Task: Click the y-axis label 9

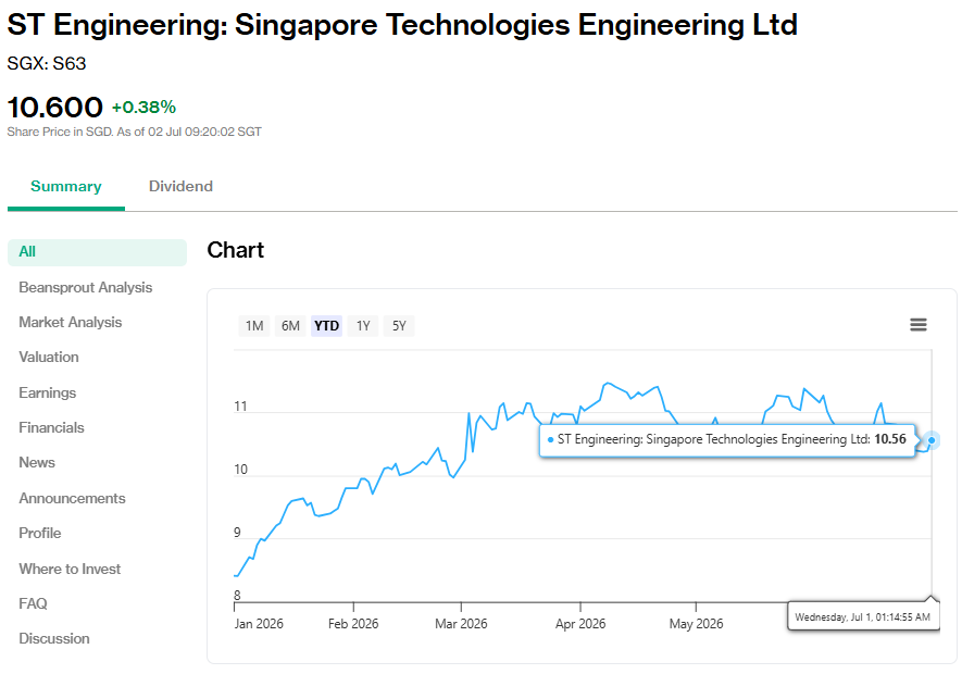Action: (x=237, y=533)
